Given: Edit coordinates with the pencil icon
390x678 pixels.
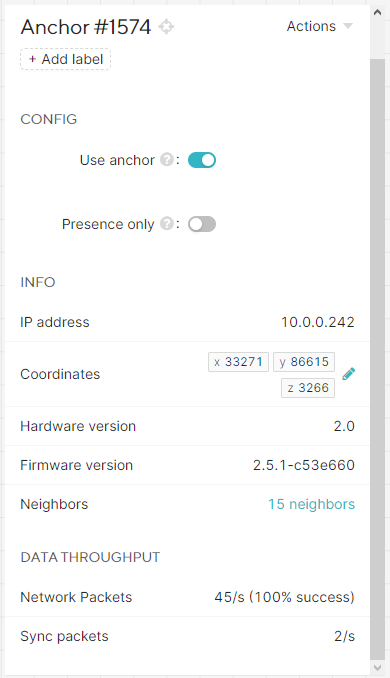Looking at the screenshot, I should coord(348,374).
